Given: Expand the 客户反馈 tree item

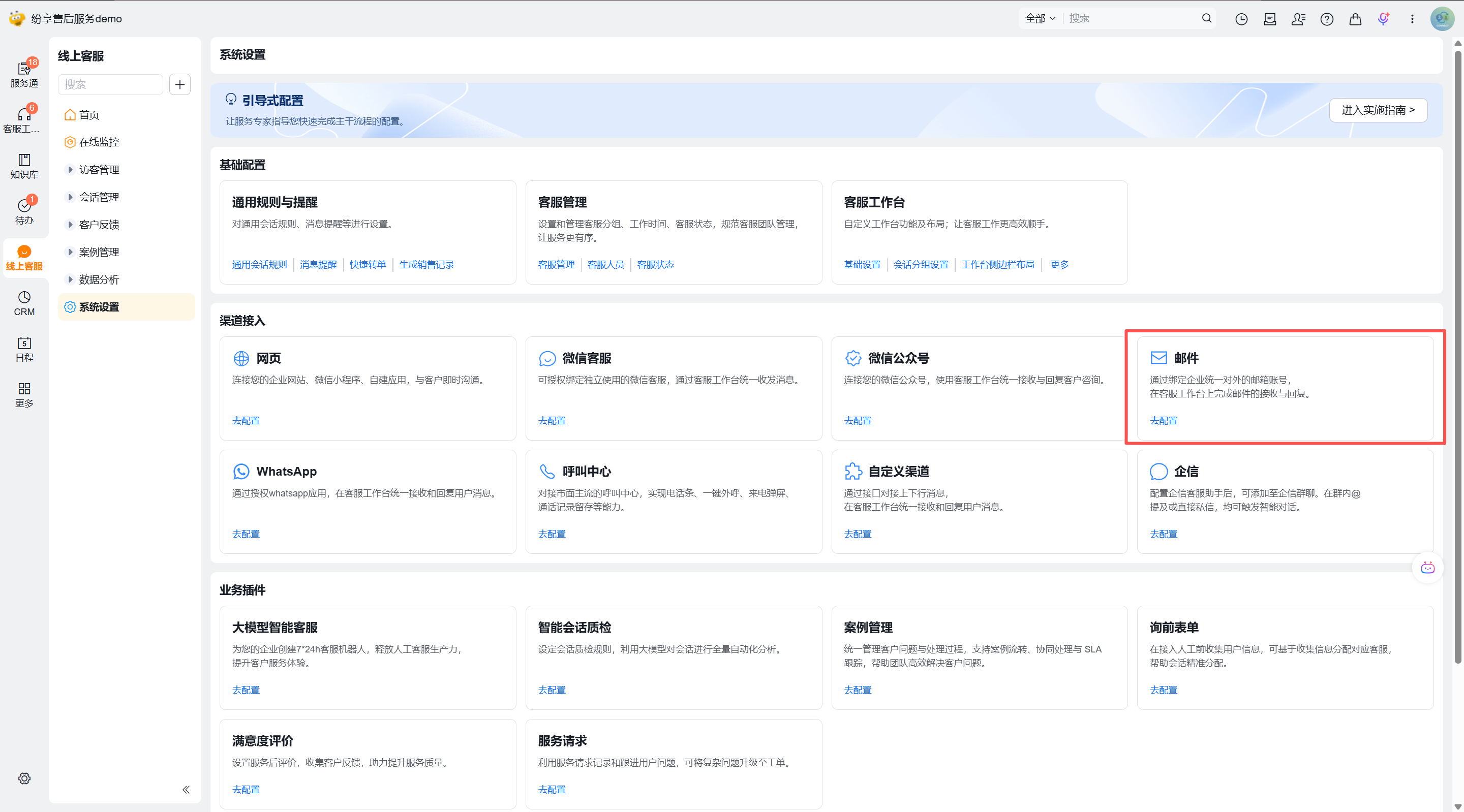Looking at the screenshot, I should (70, 224).
